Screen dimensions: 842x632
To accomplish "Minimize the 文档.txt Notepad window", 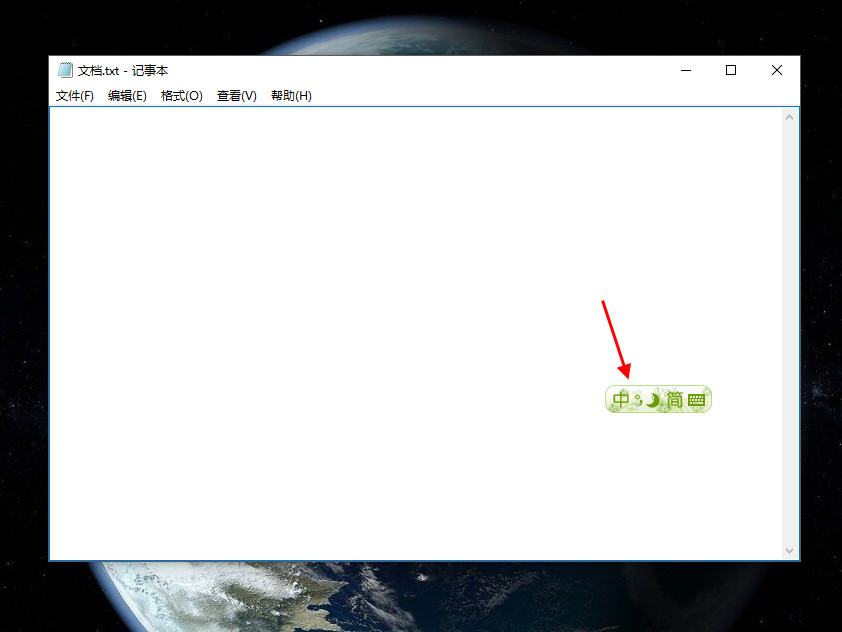I will [x=686, y=70].
